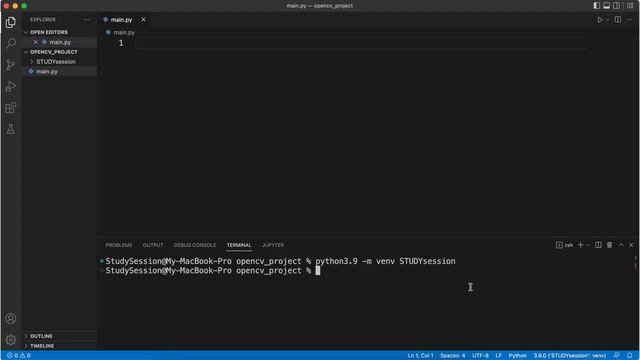The width and height of the screenshot is (640, 360).
Task: Collapse the OPENCV_PROJECT folder section
Action: (53, 52)
